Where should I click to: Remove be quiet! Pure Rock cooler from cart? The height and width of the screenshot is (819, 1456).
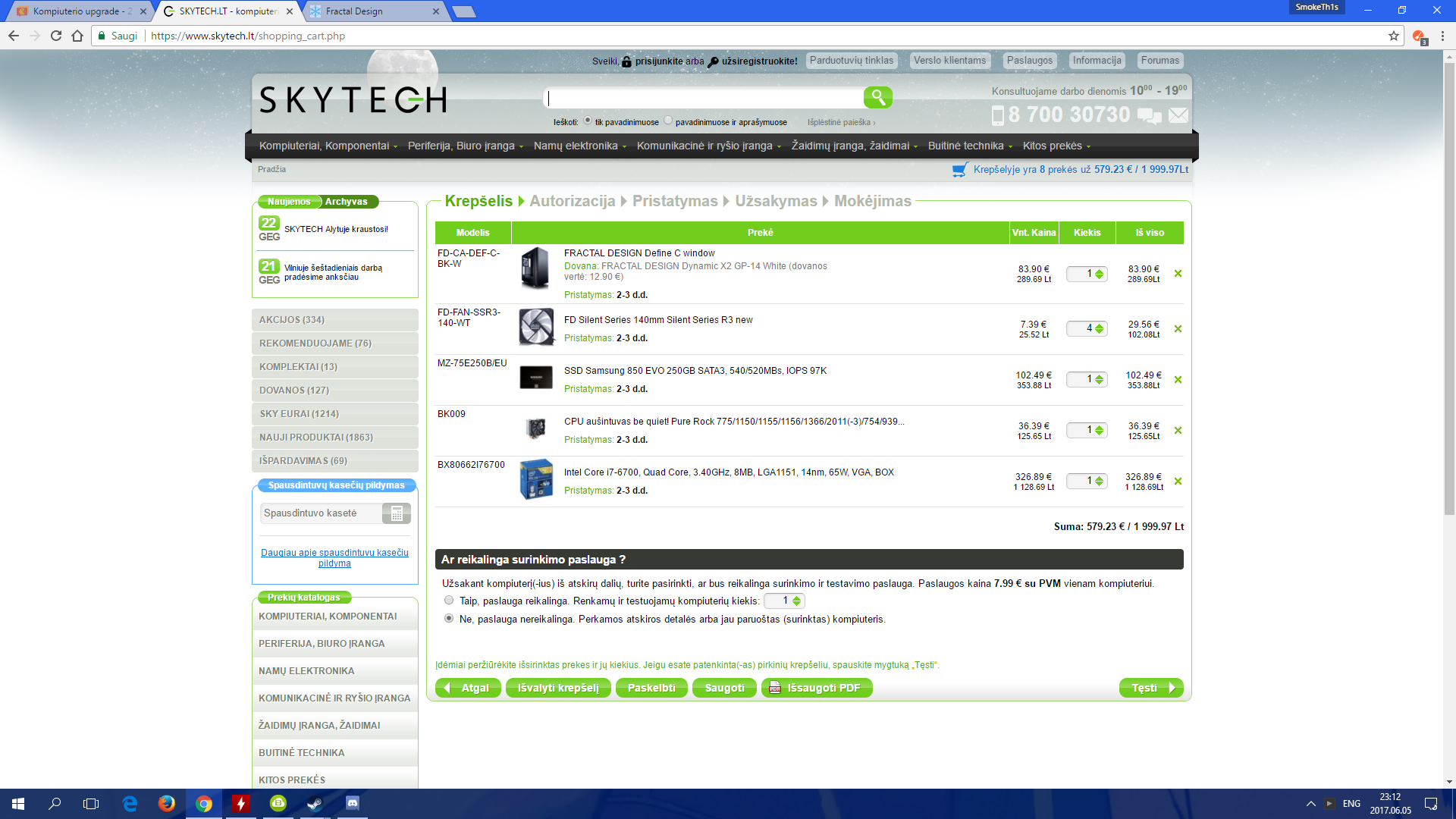[1178, 431]
